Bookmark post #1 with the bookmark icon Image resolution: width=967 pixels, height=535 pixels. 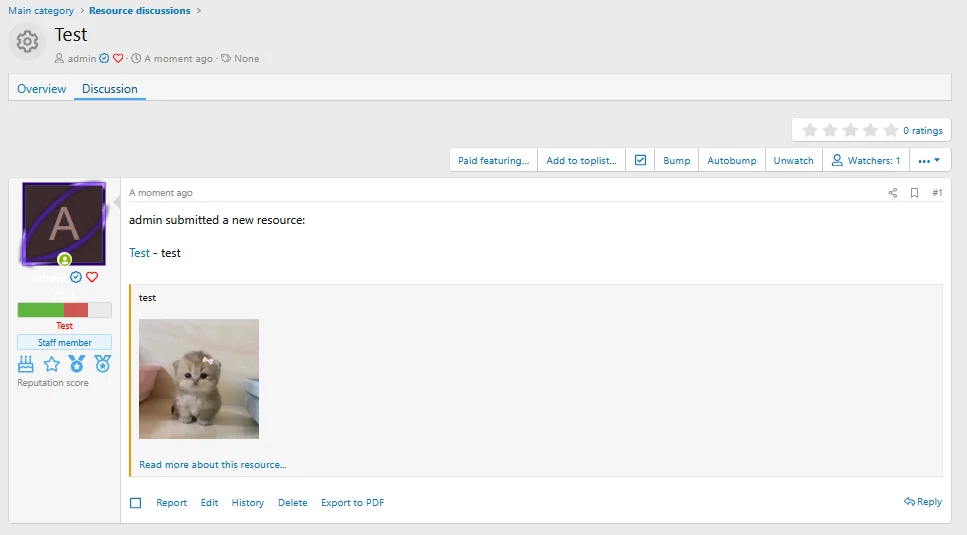pyautogui.click(x=914, y=193)
